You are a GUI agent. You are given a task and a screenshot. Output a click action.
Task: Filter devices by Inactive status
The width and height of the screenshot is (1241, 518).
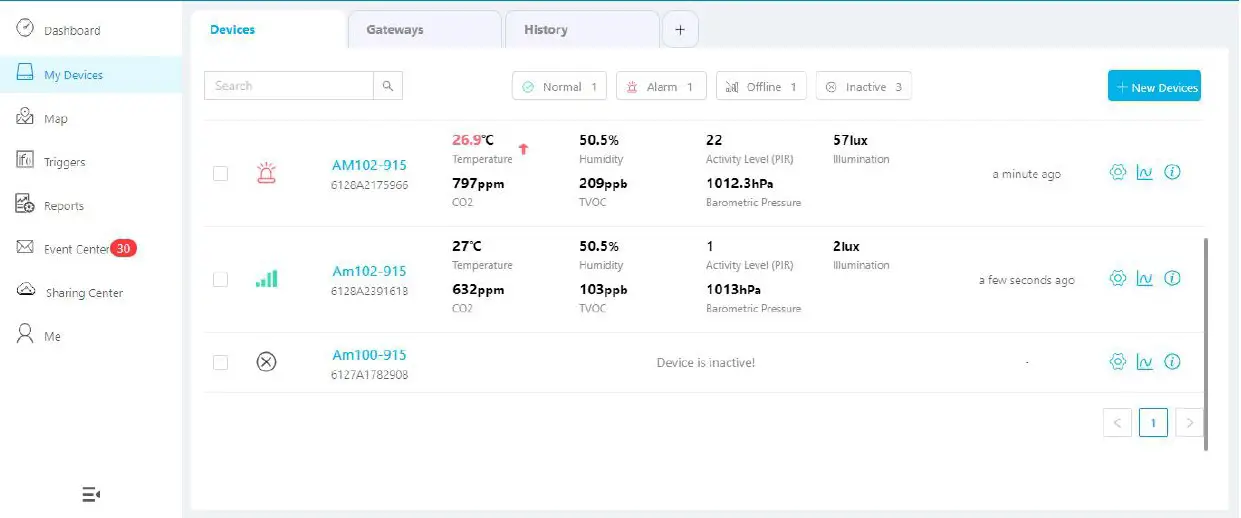coord(864,87)
